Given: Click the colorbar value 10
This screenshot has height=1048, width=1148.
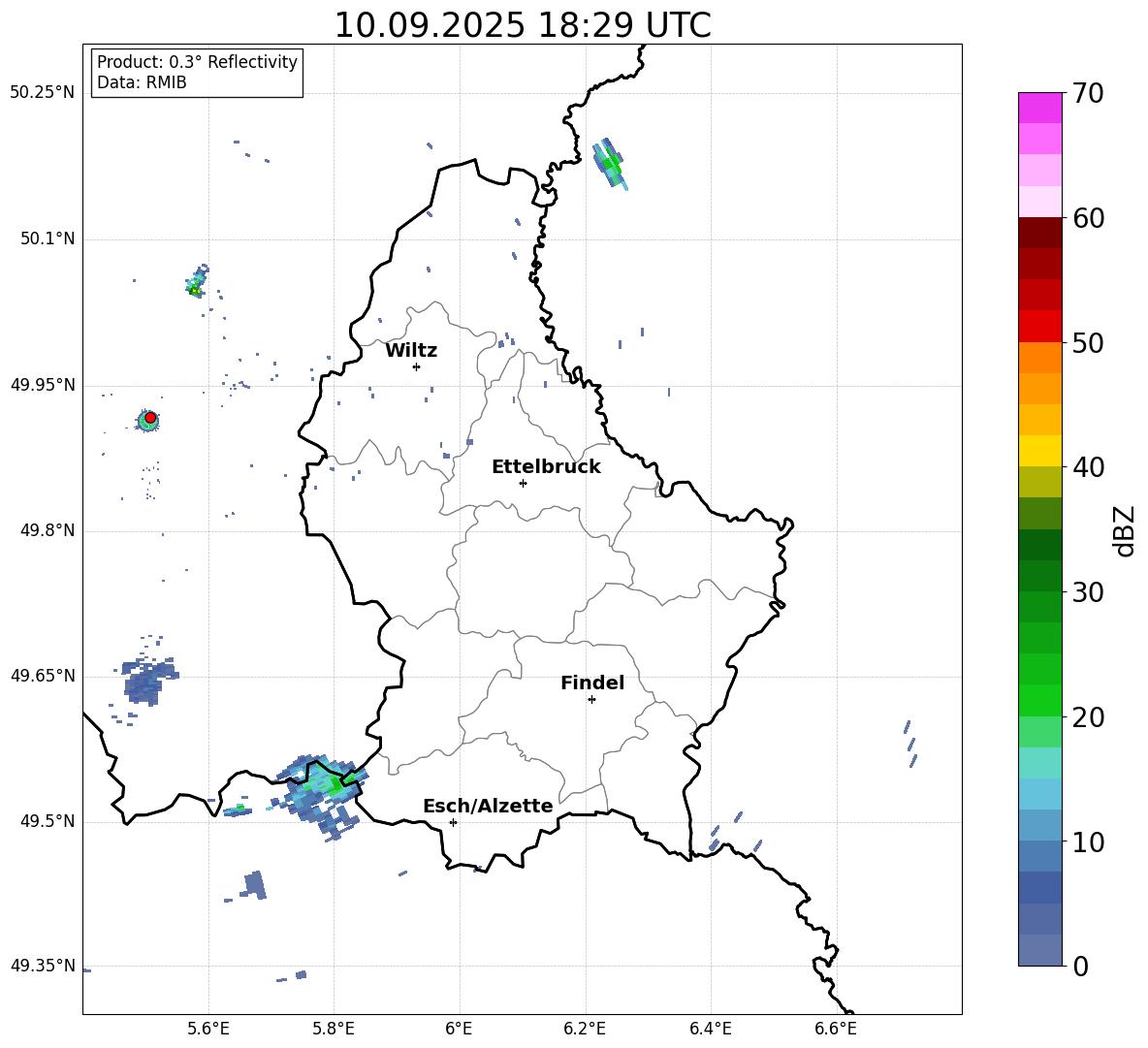Looking at the screenshot, I should (1088, 842).
